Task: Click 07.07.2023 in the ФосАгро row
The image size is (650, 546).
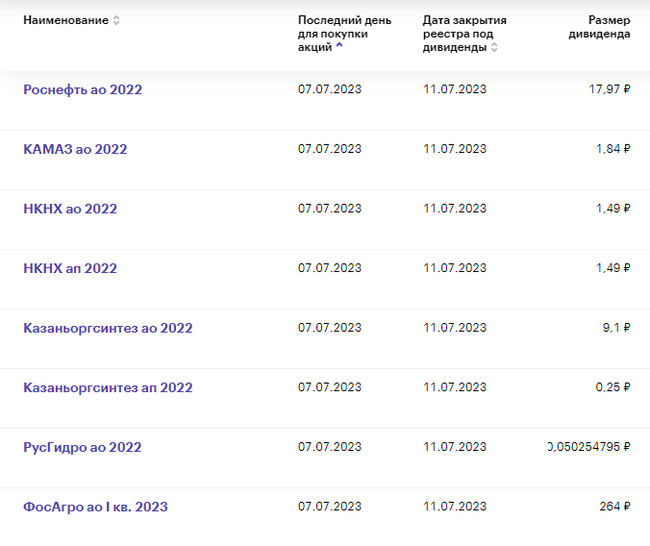Action: point(330,506)
